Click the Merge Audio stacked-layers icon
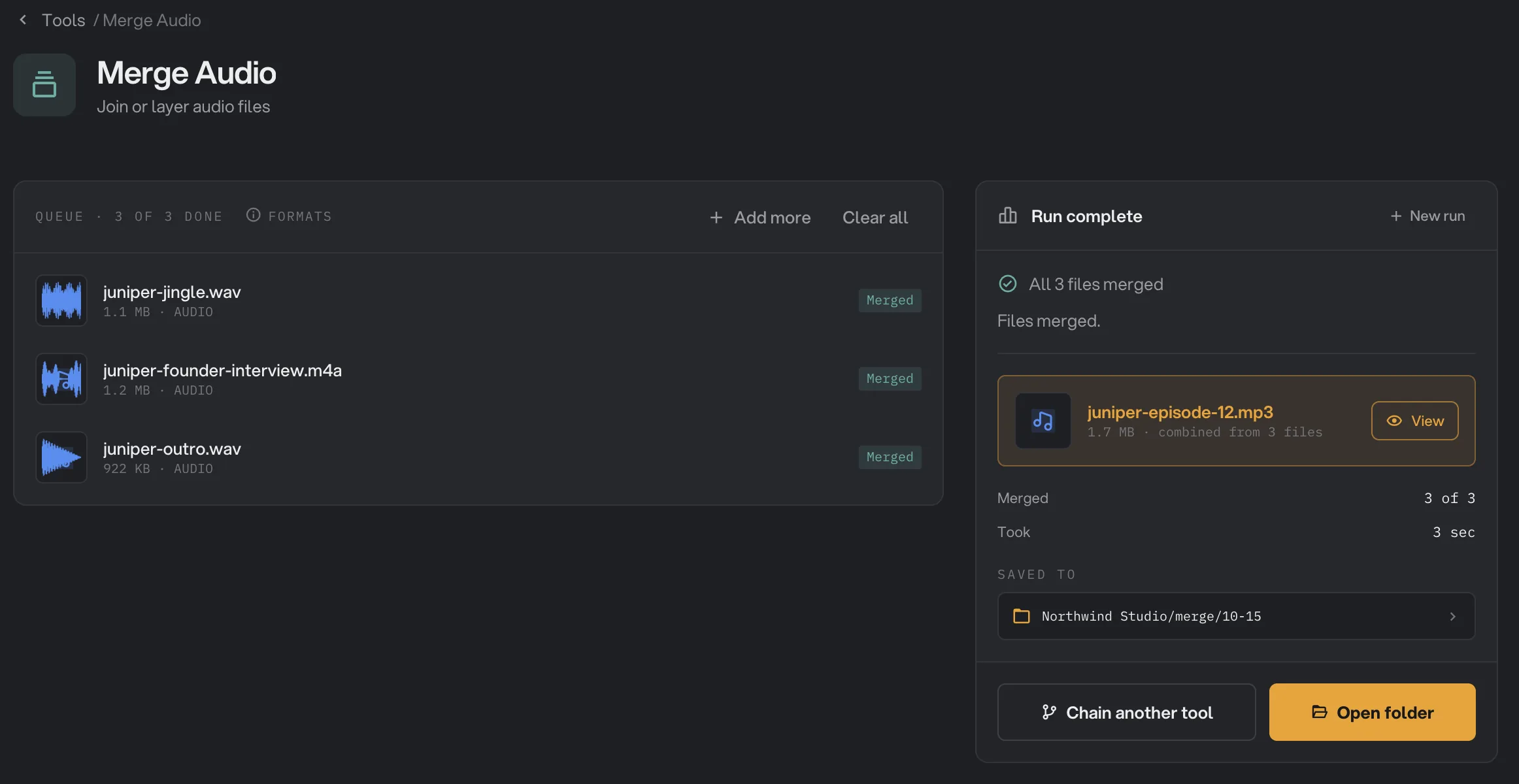The image size is (1519, 784). coord(44,85)
